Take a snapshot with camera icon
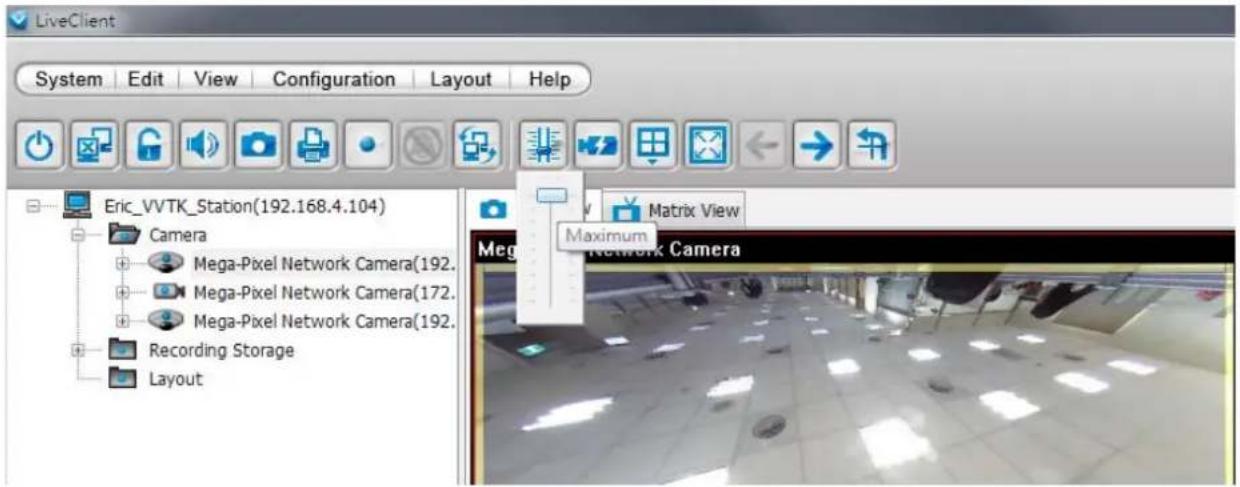Screen dimensions: 1240x487 click(258, 147)
